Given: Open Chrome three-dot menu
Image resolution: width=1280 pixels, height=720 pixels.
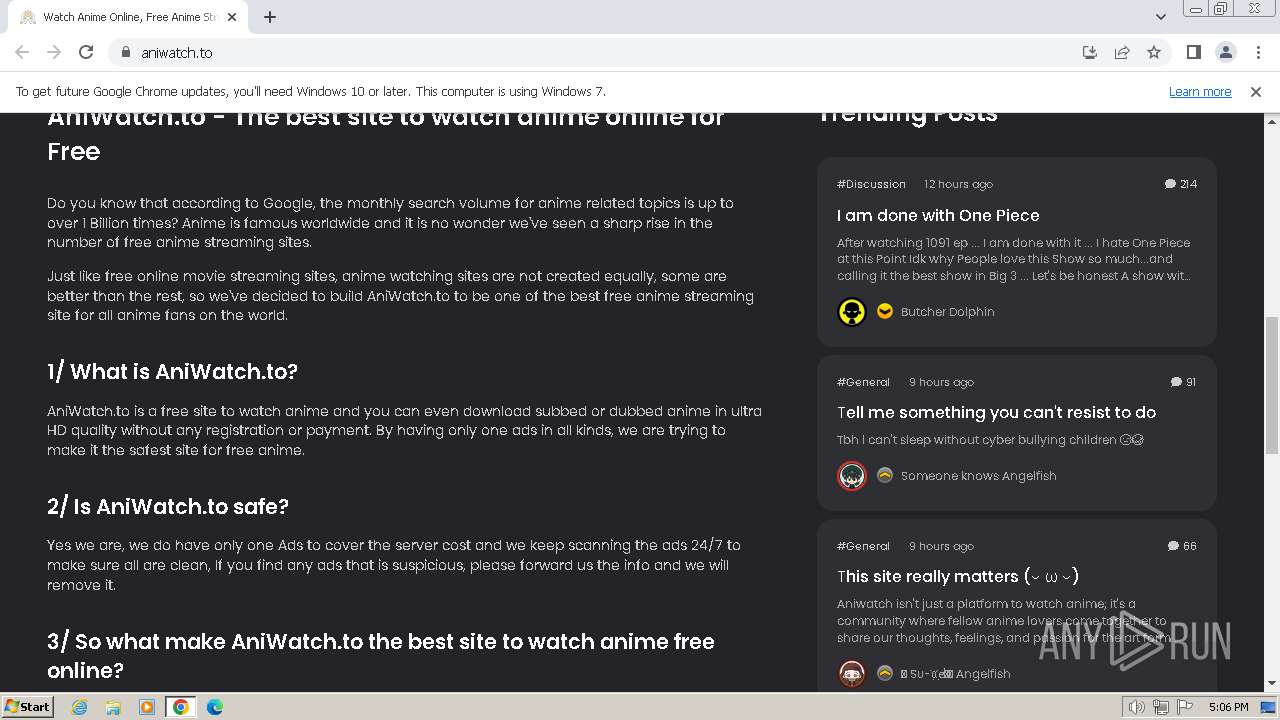Looking at the screenshot, I should tap(1258, 52).
